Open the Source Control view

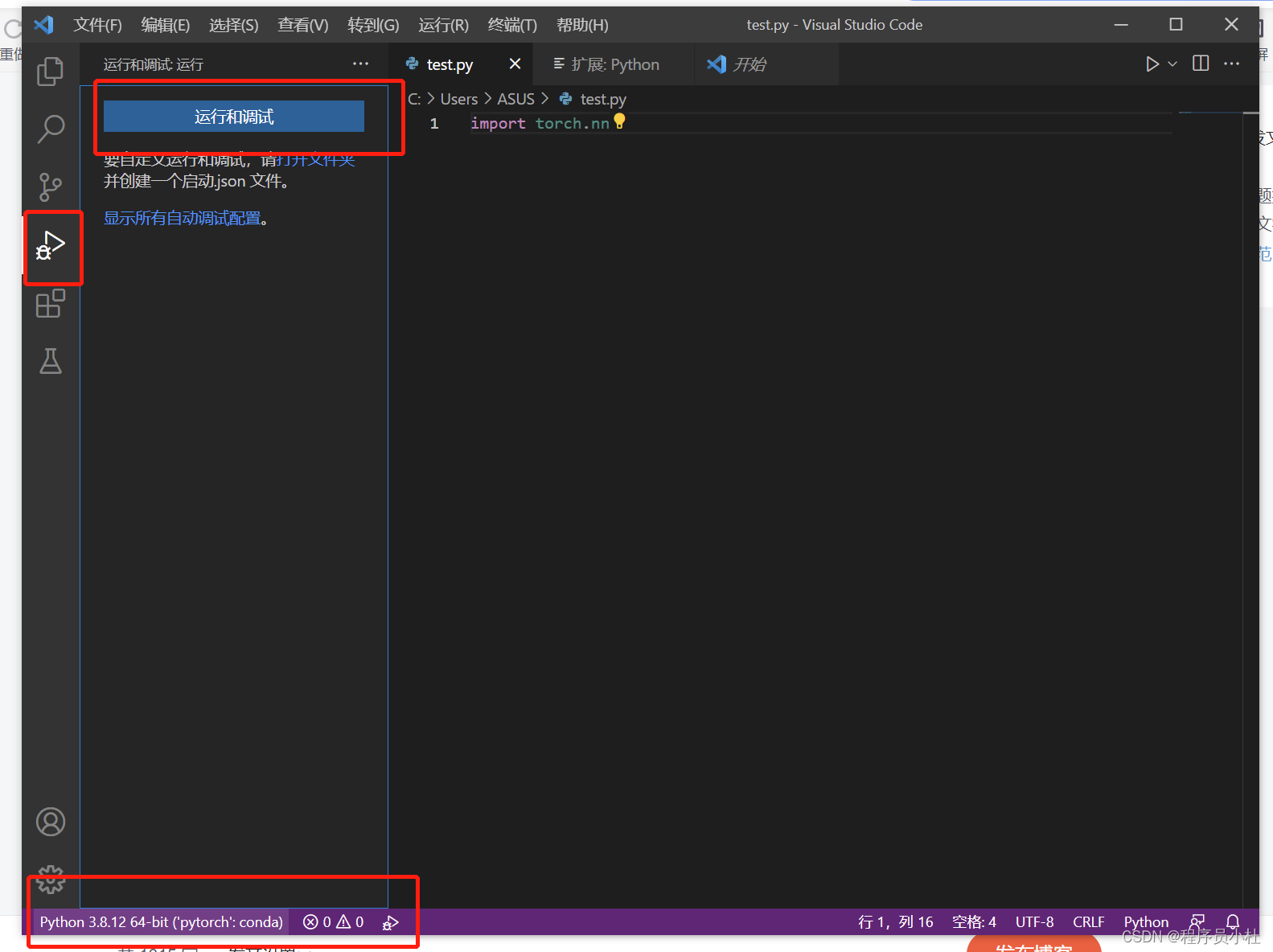point(51,187)
